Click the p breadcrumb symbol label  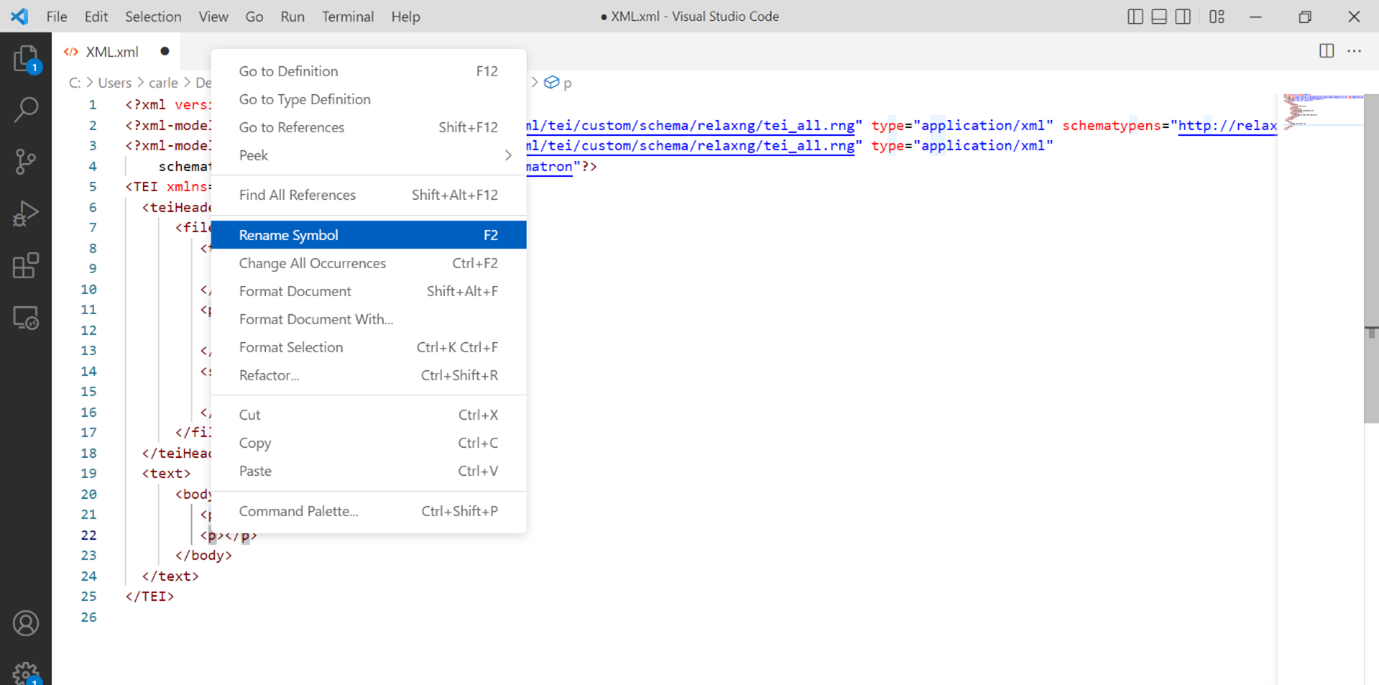pyautogui.click(x=568, y=83)
